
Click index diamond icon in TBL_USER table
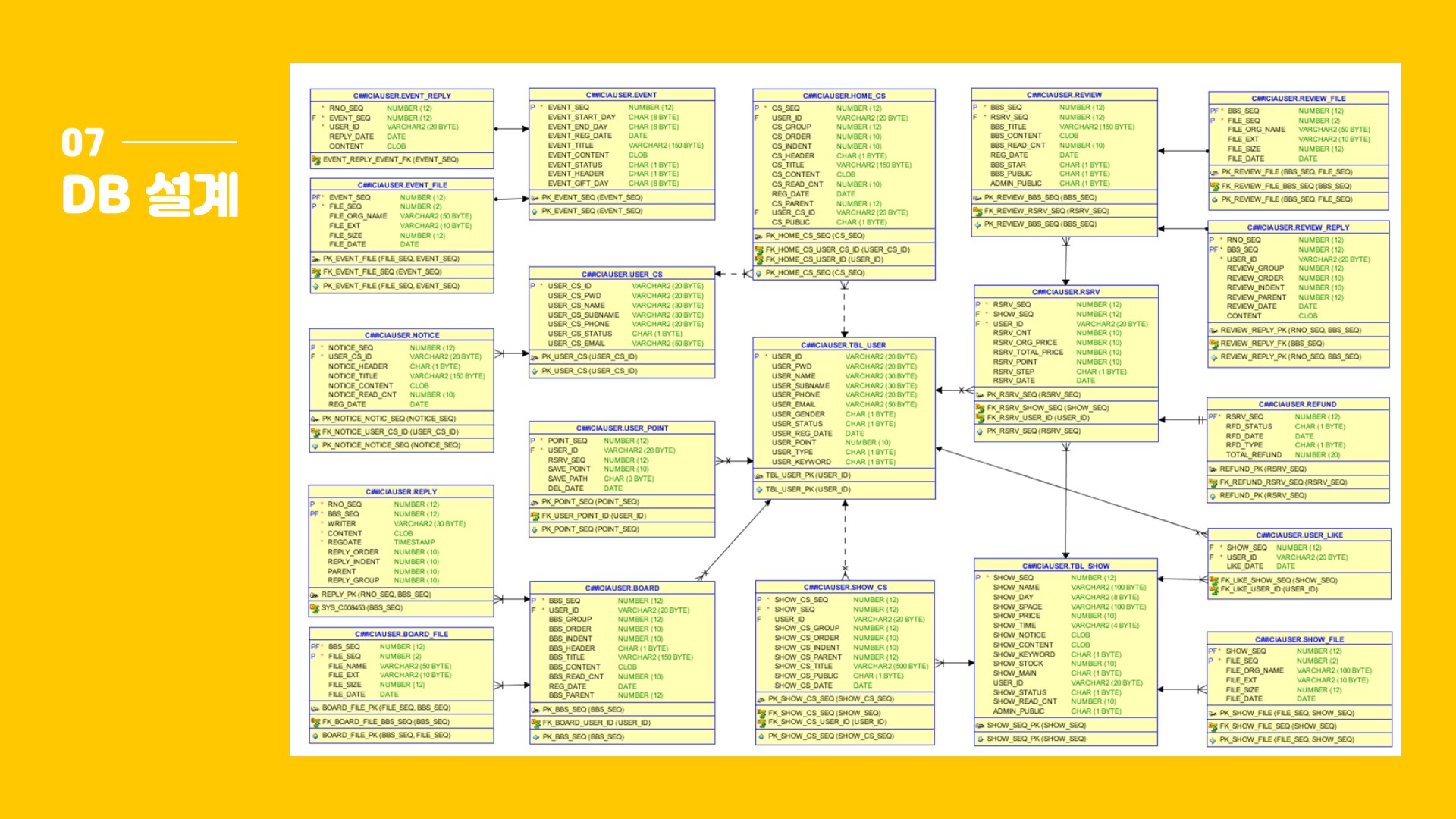coord(759,490)
